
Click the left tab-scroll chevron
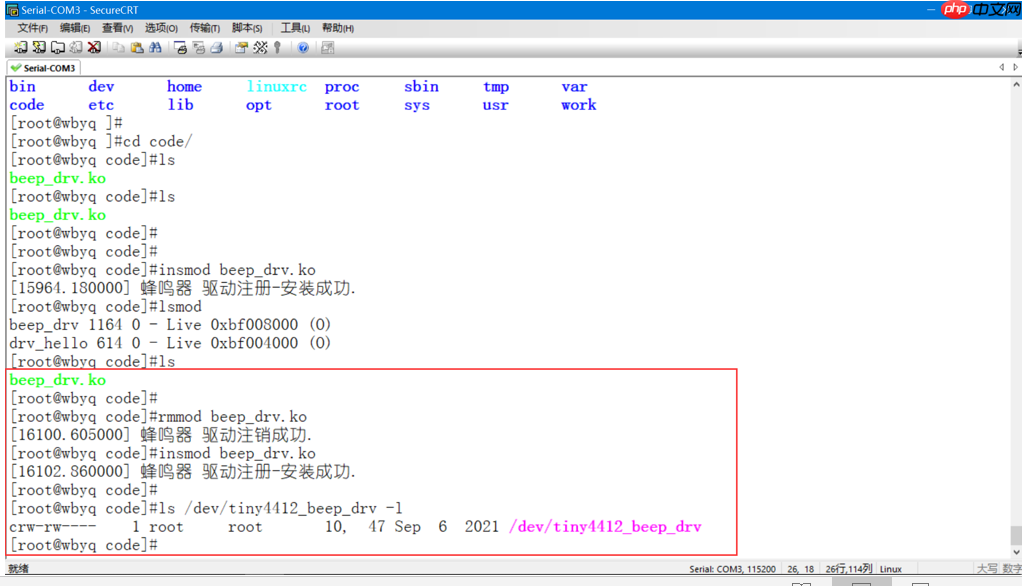tap(1002, 67)
